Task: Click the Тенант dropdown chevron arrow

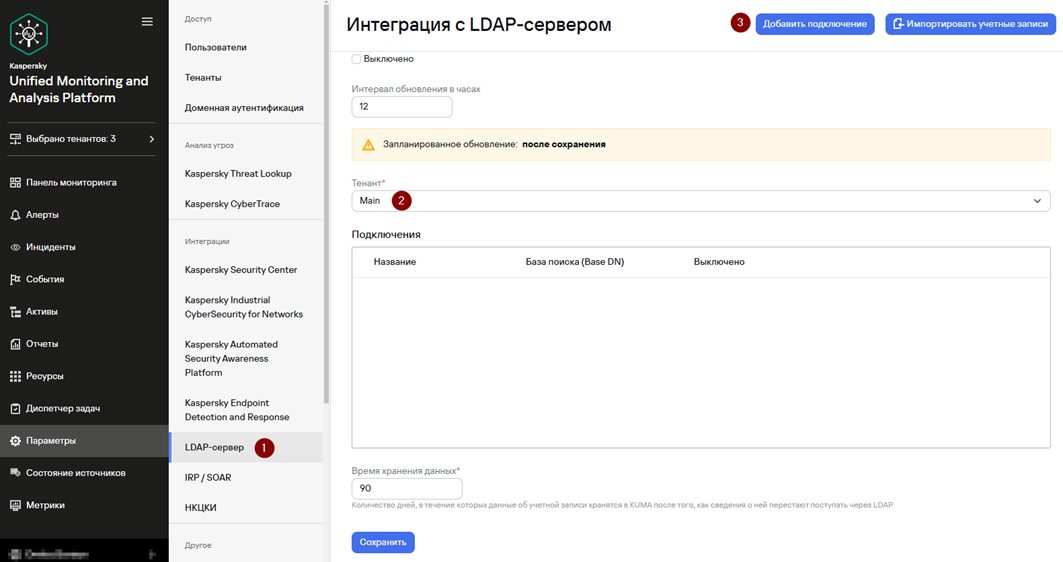Action: pyautogui.click(x=1037, y=201)
